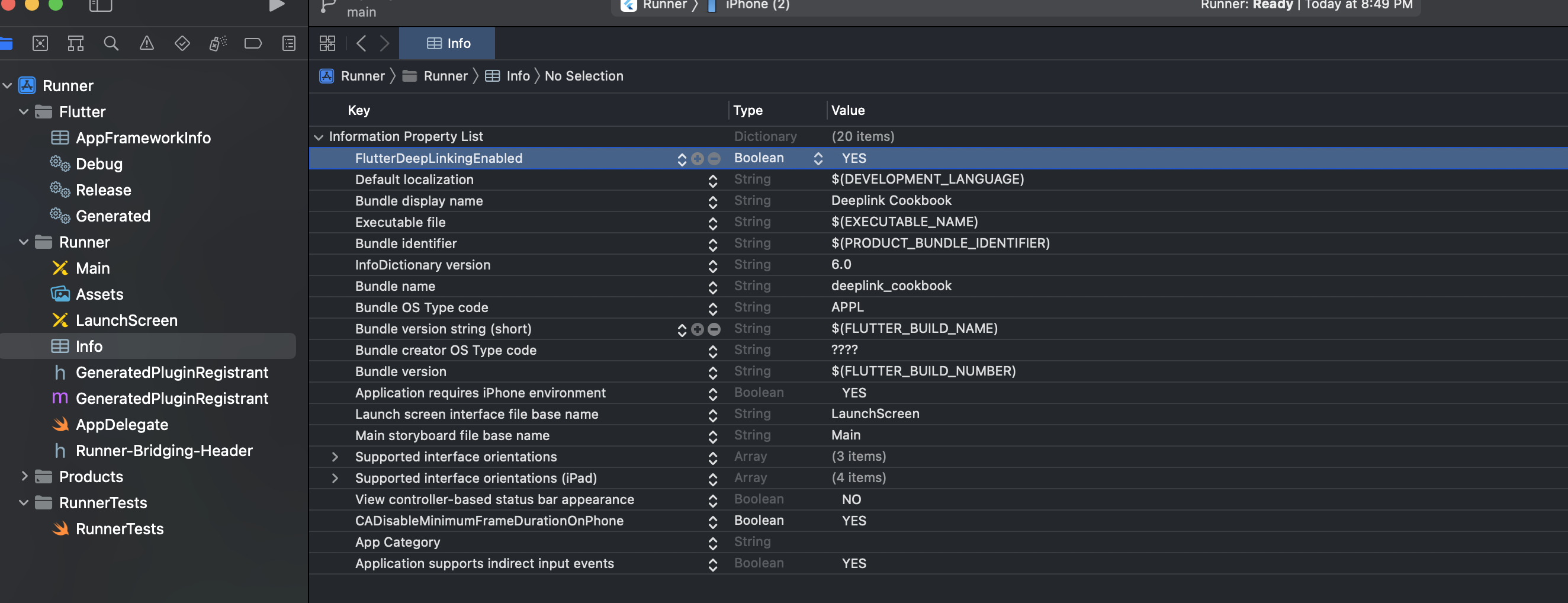The width and height of the screenshot is (1568, 603).
Task: Click No Selection in breadcrumb bar
Action: tap(584, 76)
